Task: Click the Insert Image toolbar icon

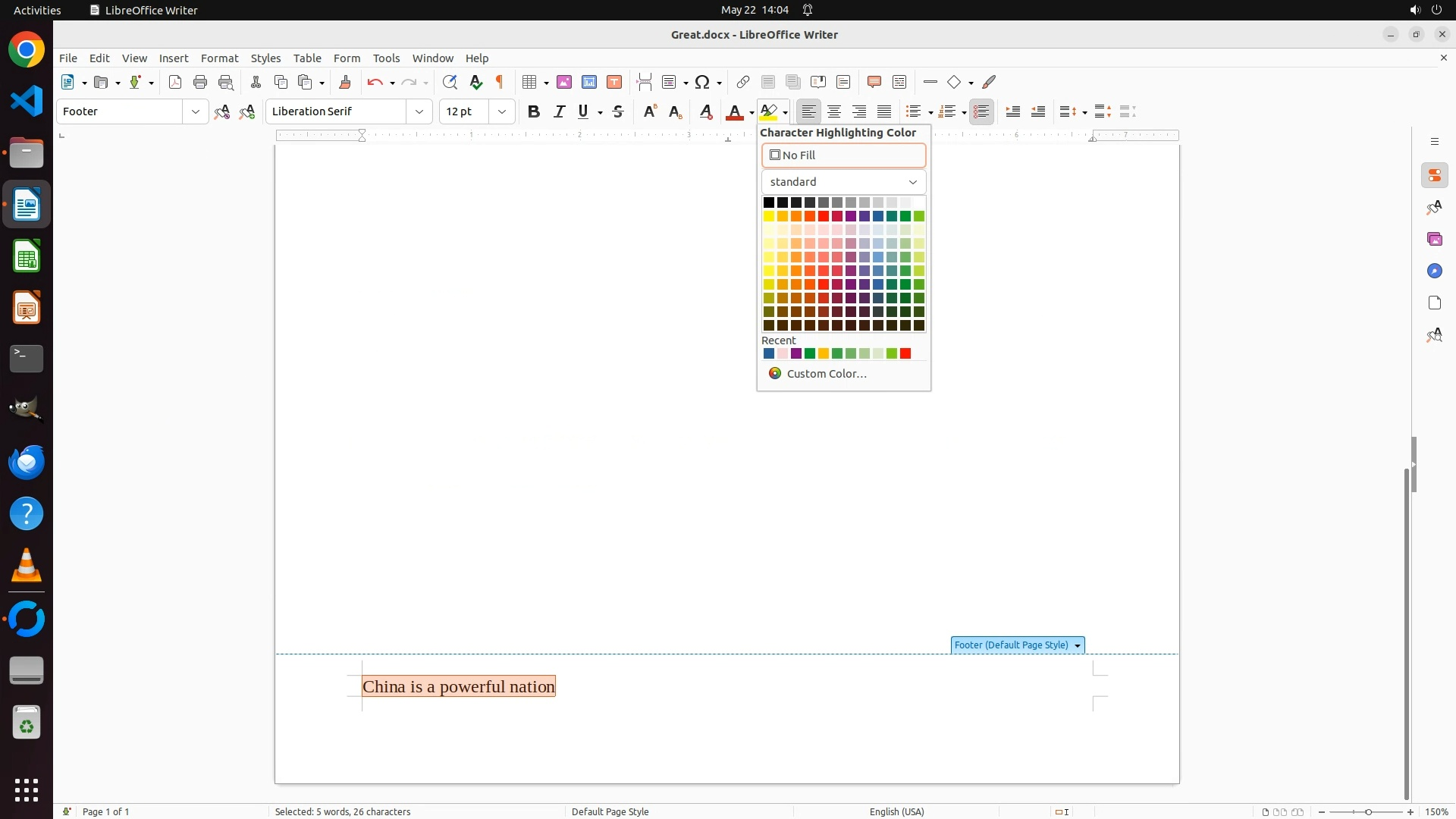Action: [564, 83]
